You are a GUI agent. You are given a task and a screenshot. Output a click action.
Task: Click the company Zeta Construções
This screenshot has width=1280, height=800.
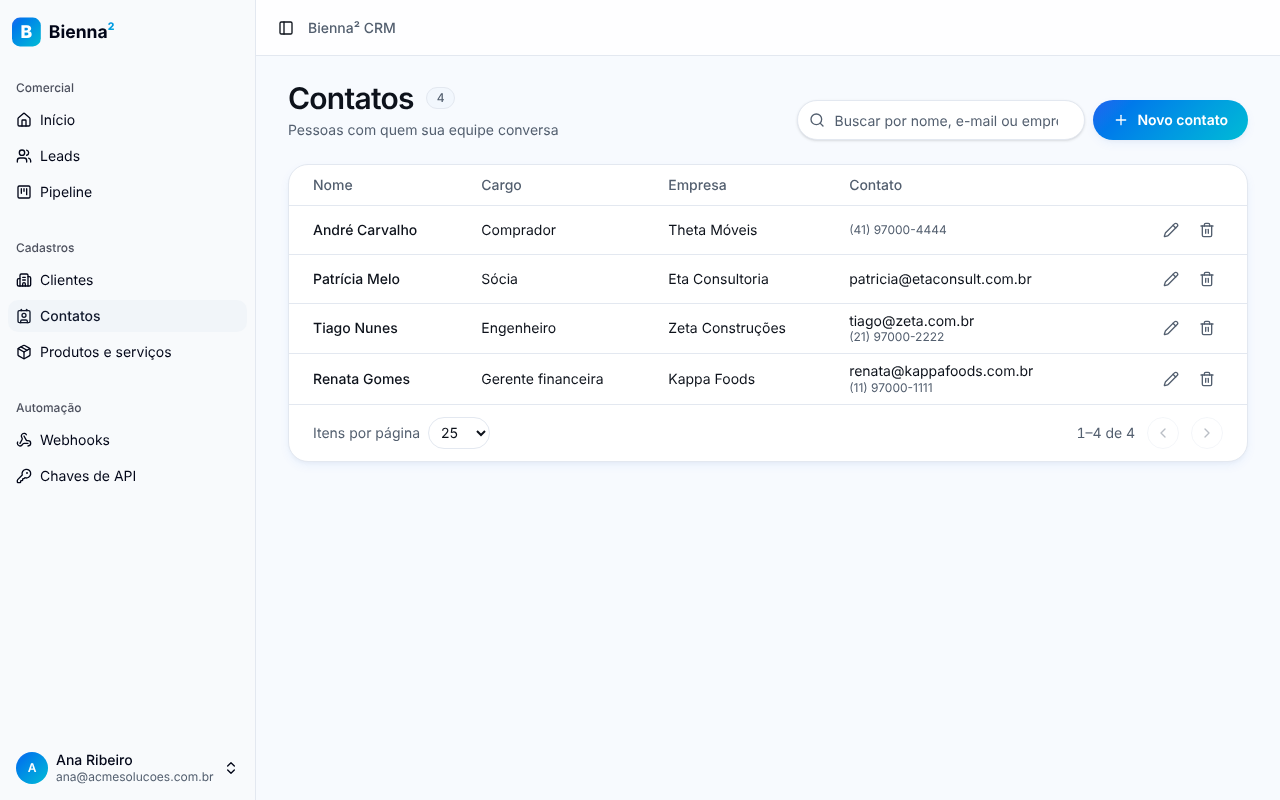727,328
